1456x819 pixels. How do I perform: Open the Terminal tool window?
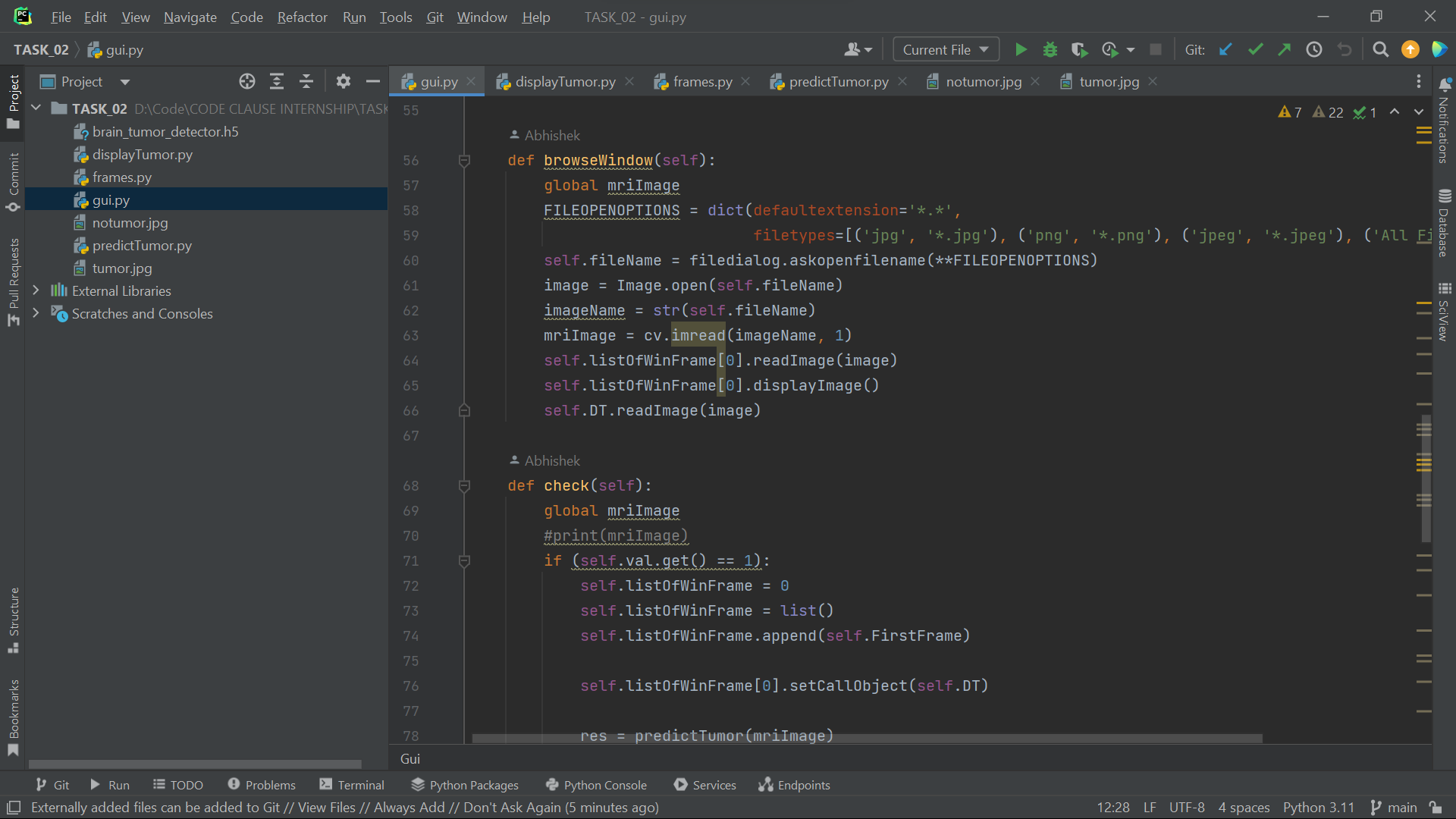353,785
